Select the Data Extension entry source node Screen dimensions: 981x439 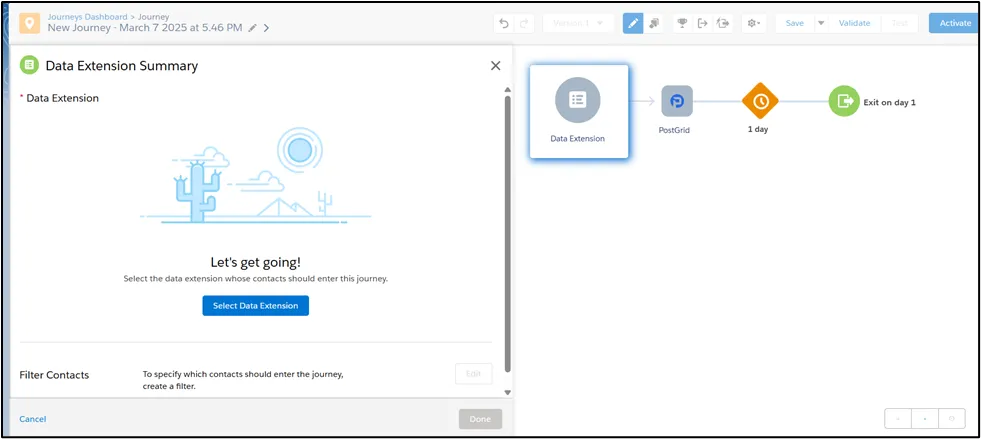pos(578,111)
